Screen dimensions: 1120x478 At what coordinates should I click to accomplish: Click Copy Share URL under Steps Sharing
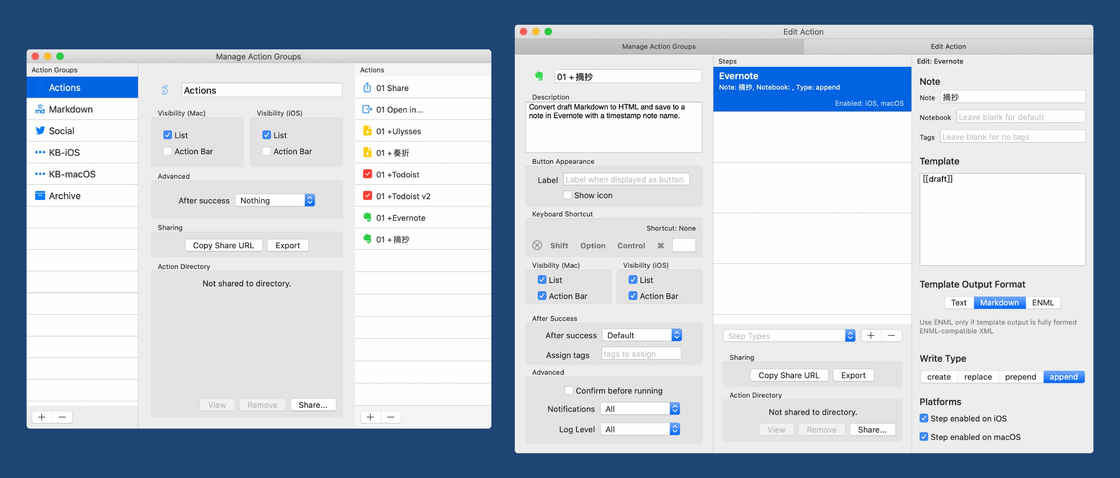[x=789, y=375]
